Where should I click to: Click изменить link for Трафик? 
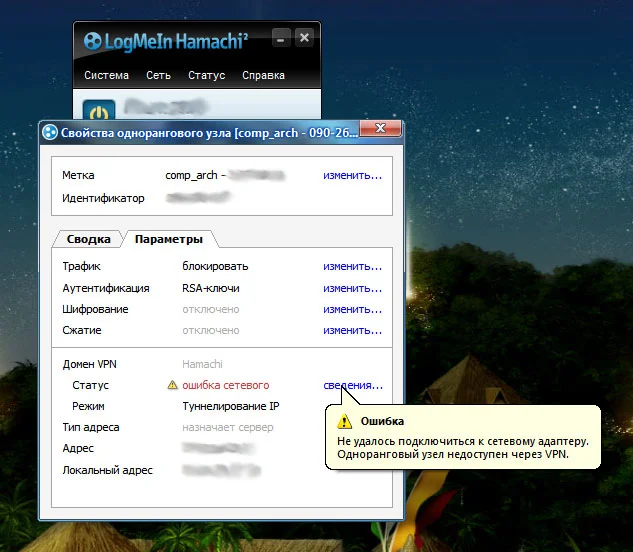tap(352, 267)
